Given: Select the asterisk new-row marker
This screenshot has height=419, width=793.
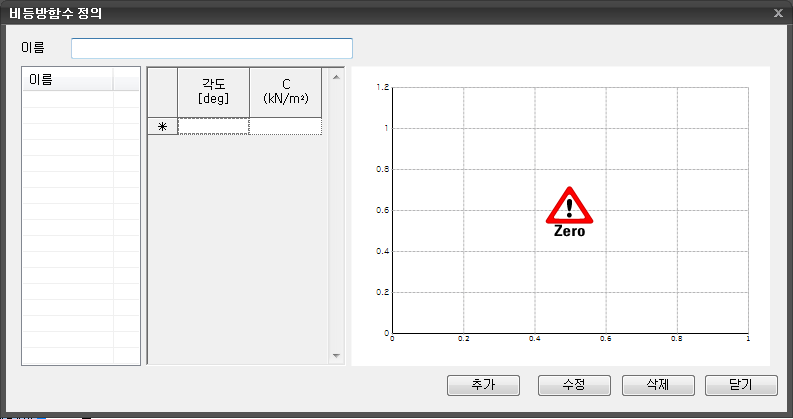Looking at the screenshot, I should [162, 127].
